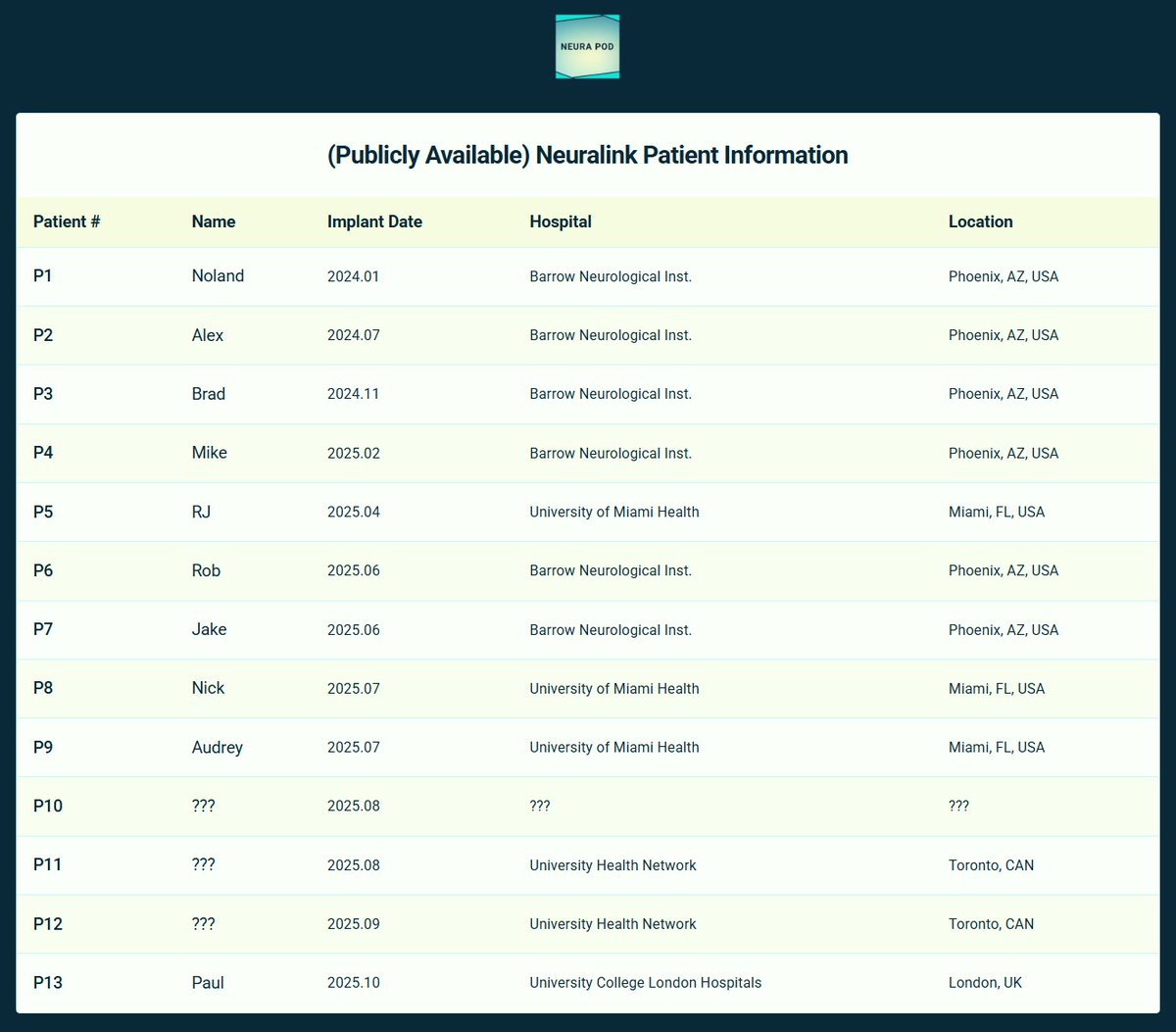This screenshot has height=1032, width=1176.
Task: Click implant date 2025.10
Action: (354, 983)
